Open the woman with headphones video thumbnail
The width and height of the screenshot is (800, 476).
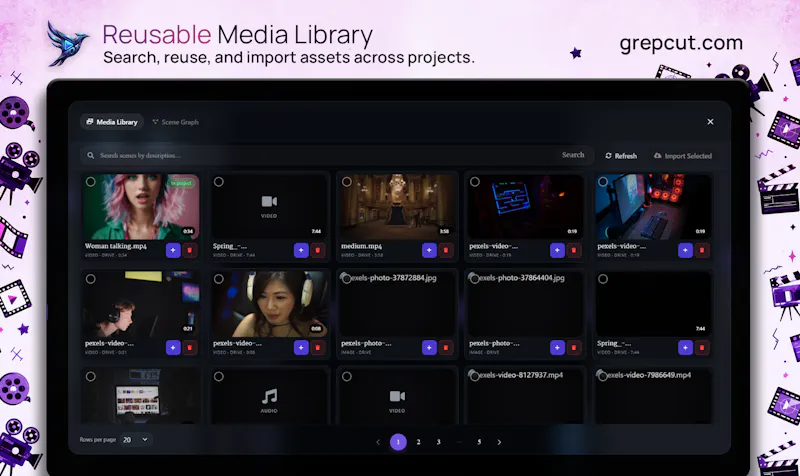click(269, 304)
